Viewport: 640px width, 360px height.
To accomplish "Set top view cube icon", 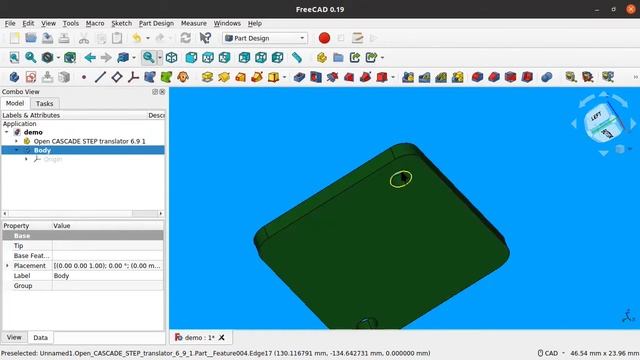I will pyautogui.click(x=208, y=58).
